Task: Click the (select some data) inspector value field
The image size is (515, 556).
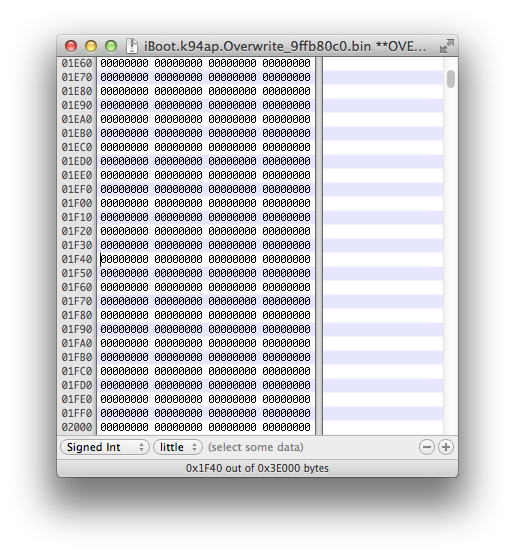Action: pos(256,447)
